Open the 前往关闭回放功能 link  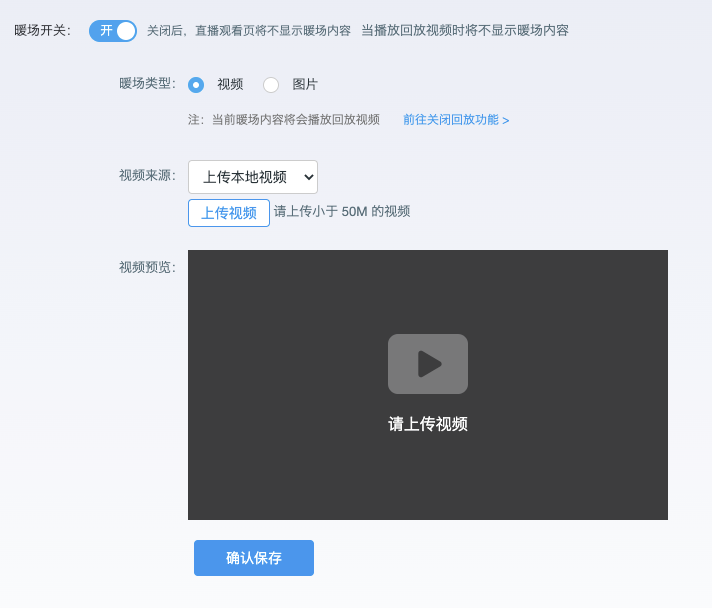[x=450, y=120]
